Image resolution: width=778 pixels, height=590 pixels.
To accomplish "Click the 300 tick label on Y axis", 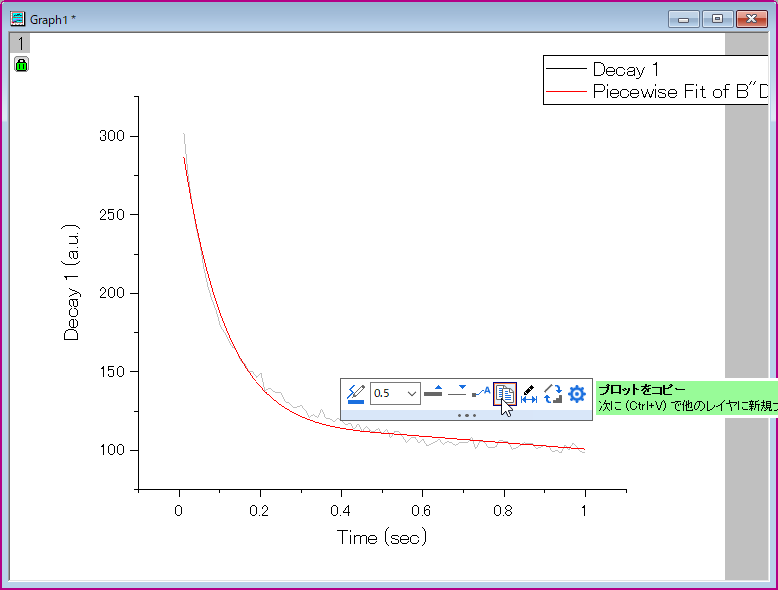I will (112, 136).
